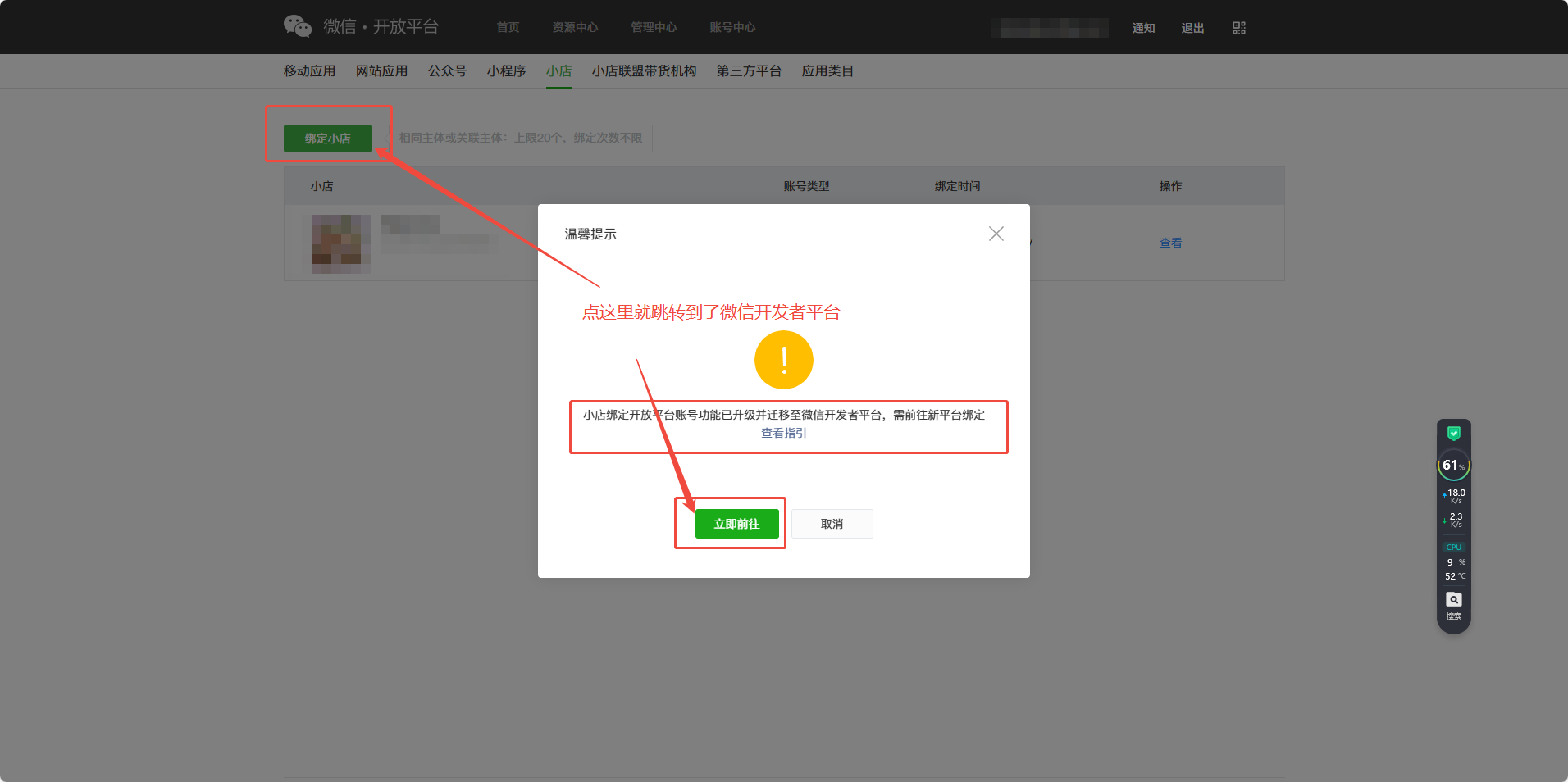Open the 查看指引 link
Image resolution: width=1568 pixels, height=782 pixels.
click(784, 433)
